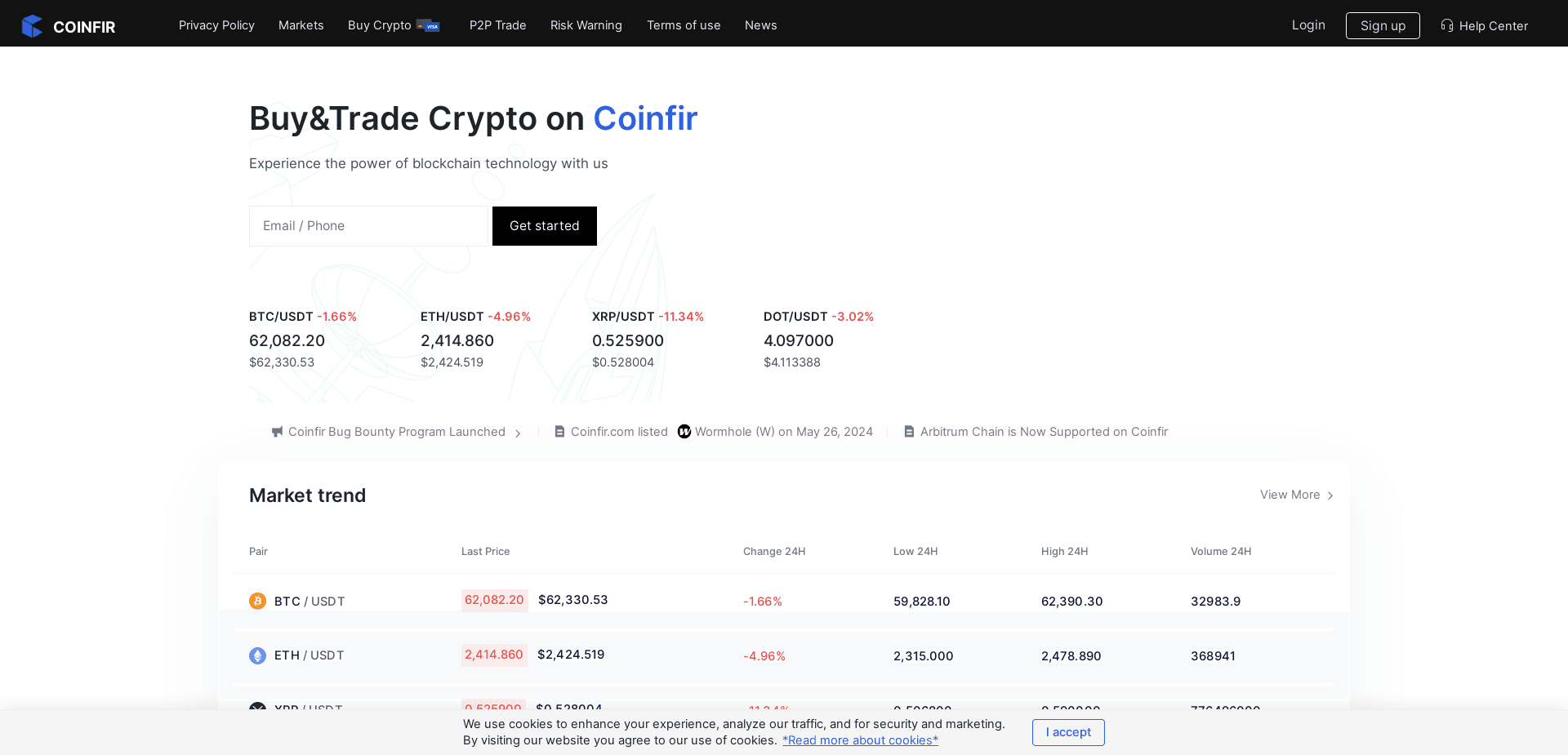
Task: Expand the Buy Crypto menu
Action: [380, 25]
